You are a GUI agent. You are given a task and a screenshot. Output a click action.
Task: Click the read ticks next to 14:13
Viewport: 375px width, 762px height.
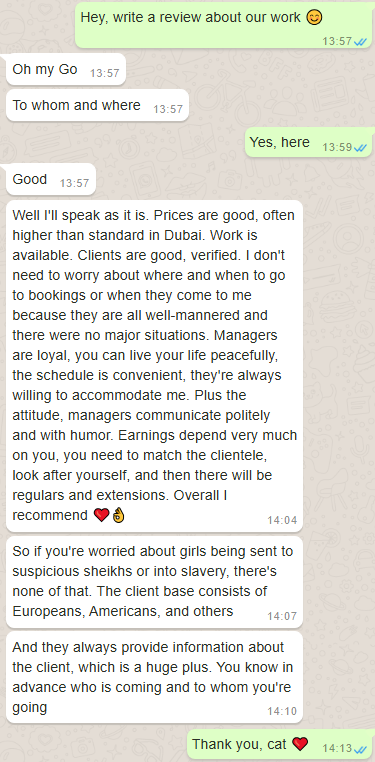pos(360,749)
